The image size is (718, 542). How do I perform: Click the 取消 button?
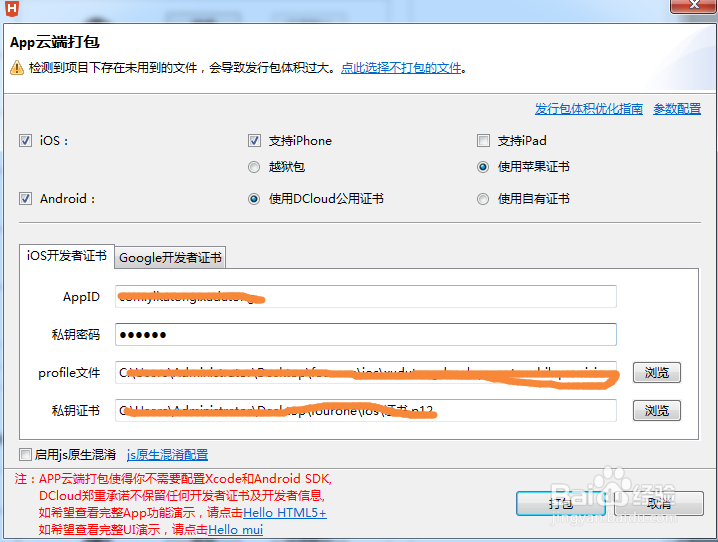[659, 504]
